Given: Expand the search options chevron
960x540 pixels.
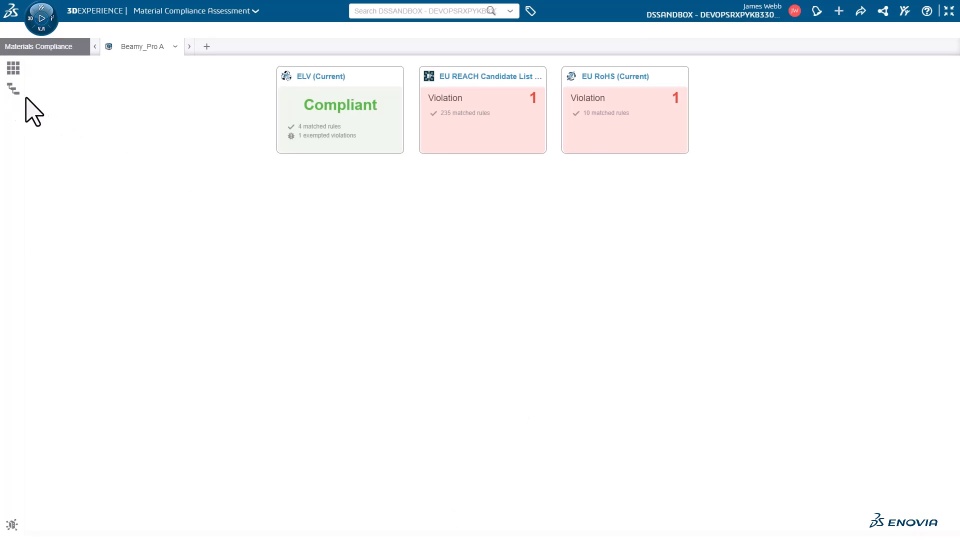Looking at the screenshot, I should pos(510,11).
